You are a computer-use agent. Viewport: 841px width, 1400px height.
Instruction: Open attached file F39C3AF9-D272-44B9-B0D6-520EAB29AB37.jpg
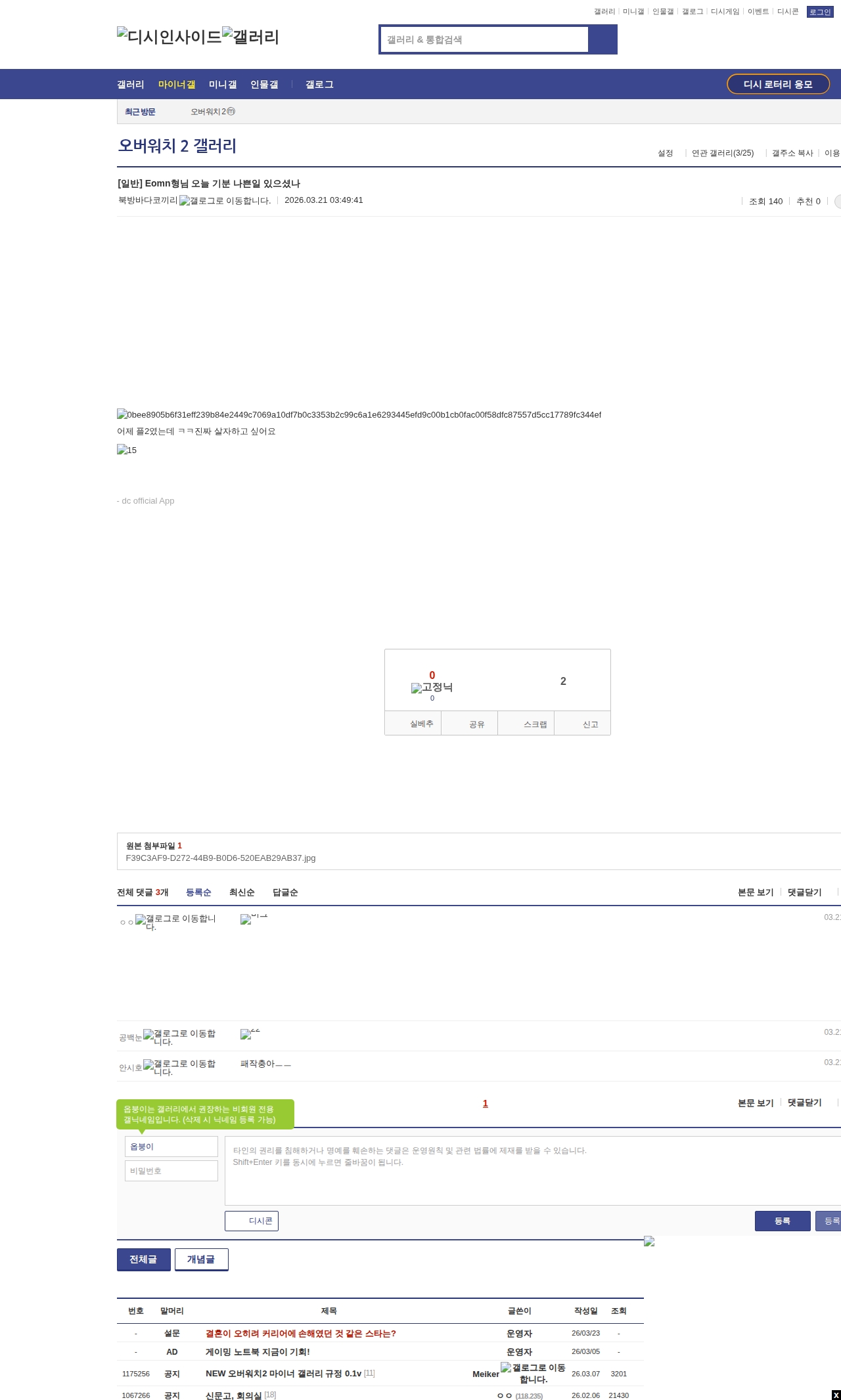[x=221, y=858]
